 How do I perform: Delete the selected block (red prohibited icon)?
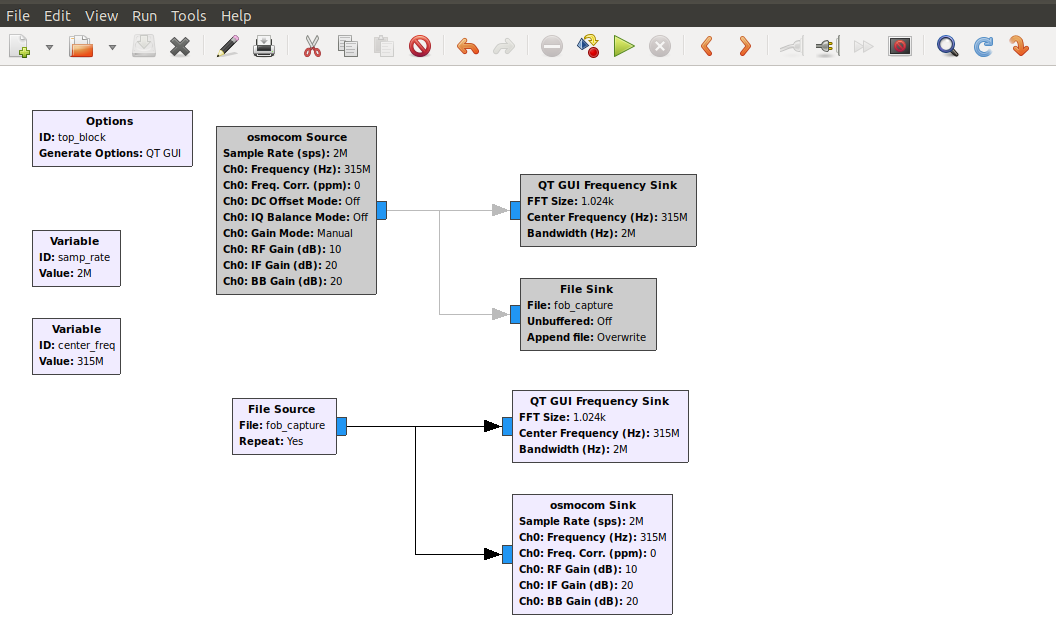point(420,46)
